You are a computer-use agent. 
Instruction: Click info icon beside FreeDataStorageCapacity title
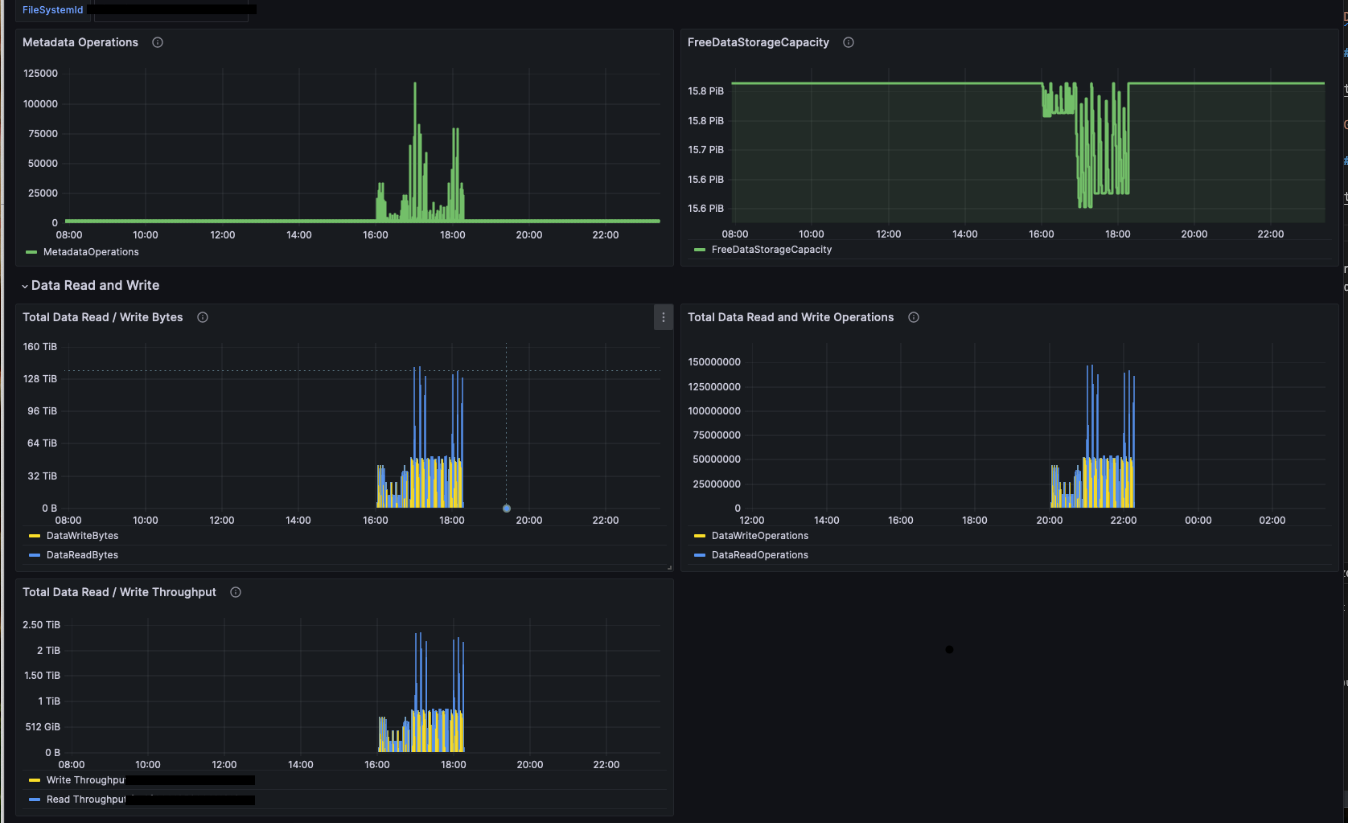[x=848, y=43]
